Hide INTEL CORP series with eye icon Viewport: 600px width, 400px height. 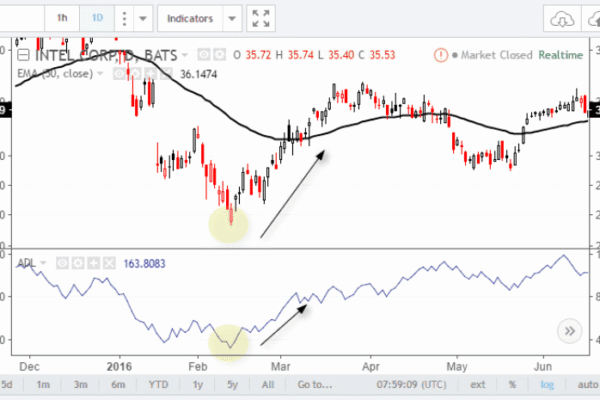click(204, 55)
